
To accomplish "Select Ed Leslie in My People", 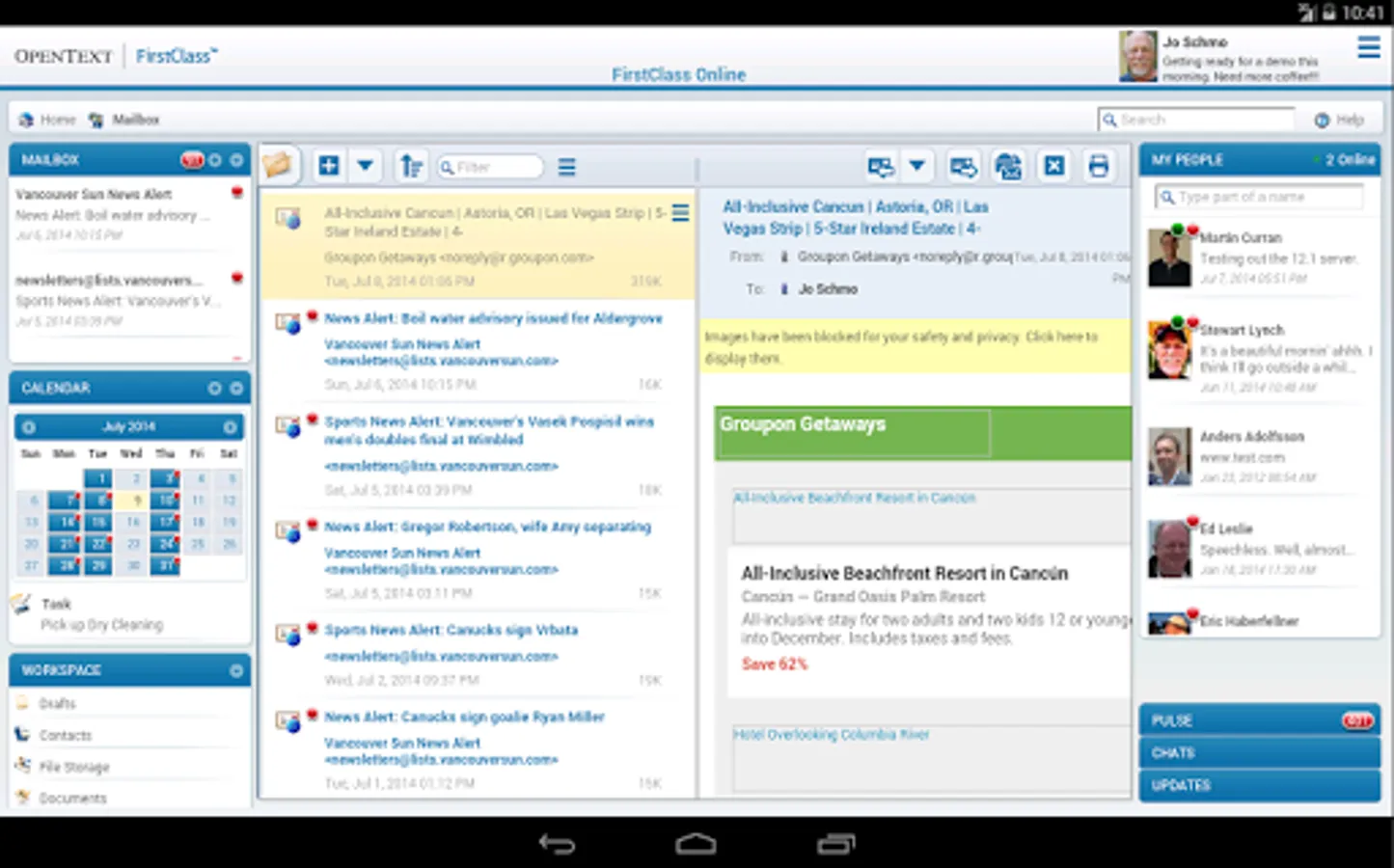I will coord(1259,548).
